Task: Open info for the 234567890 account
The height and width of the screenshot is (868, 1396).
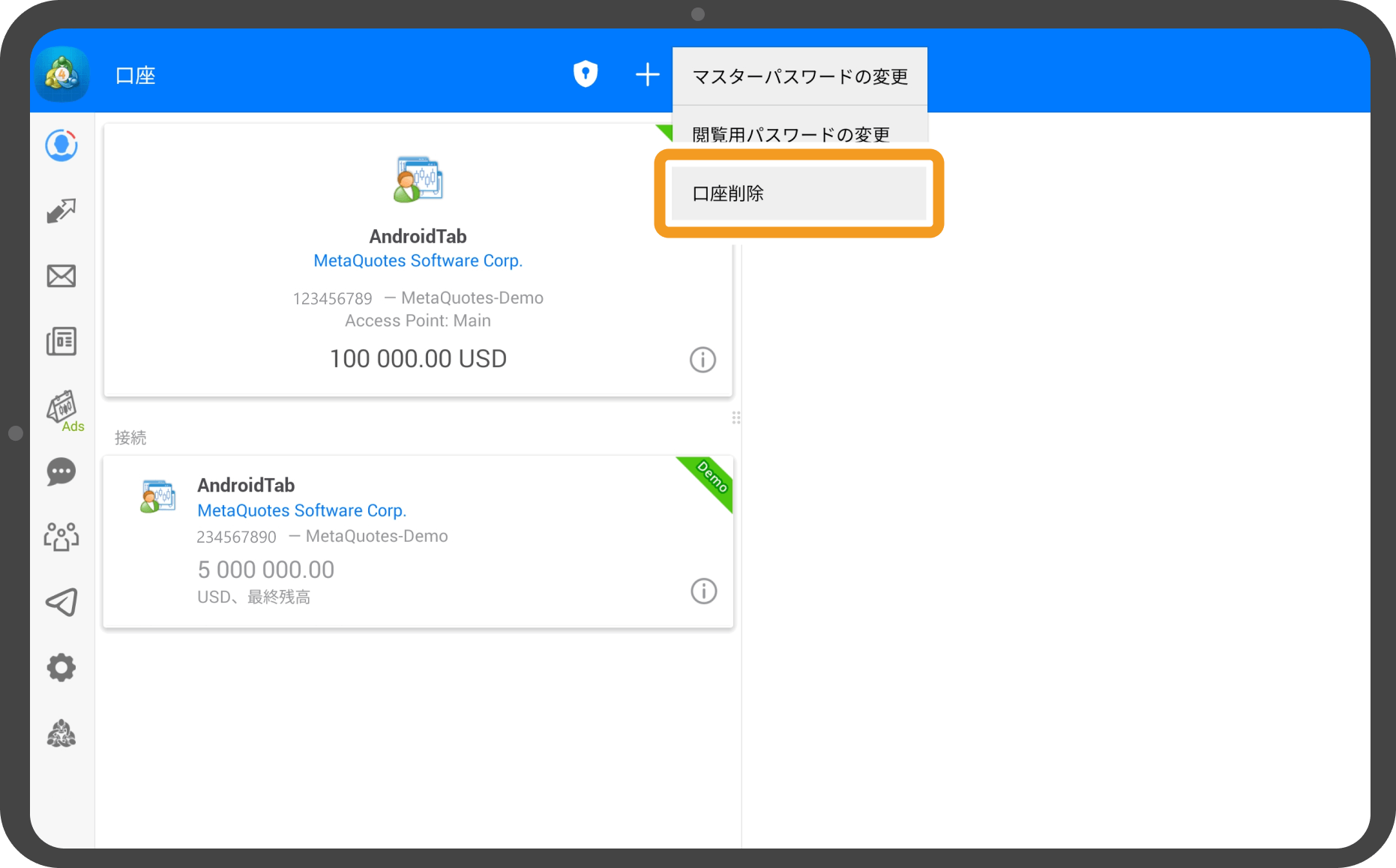Action: [x=703, y=591]
